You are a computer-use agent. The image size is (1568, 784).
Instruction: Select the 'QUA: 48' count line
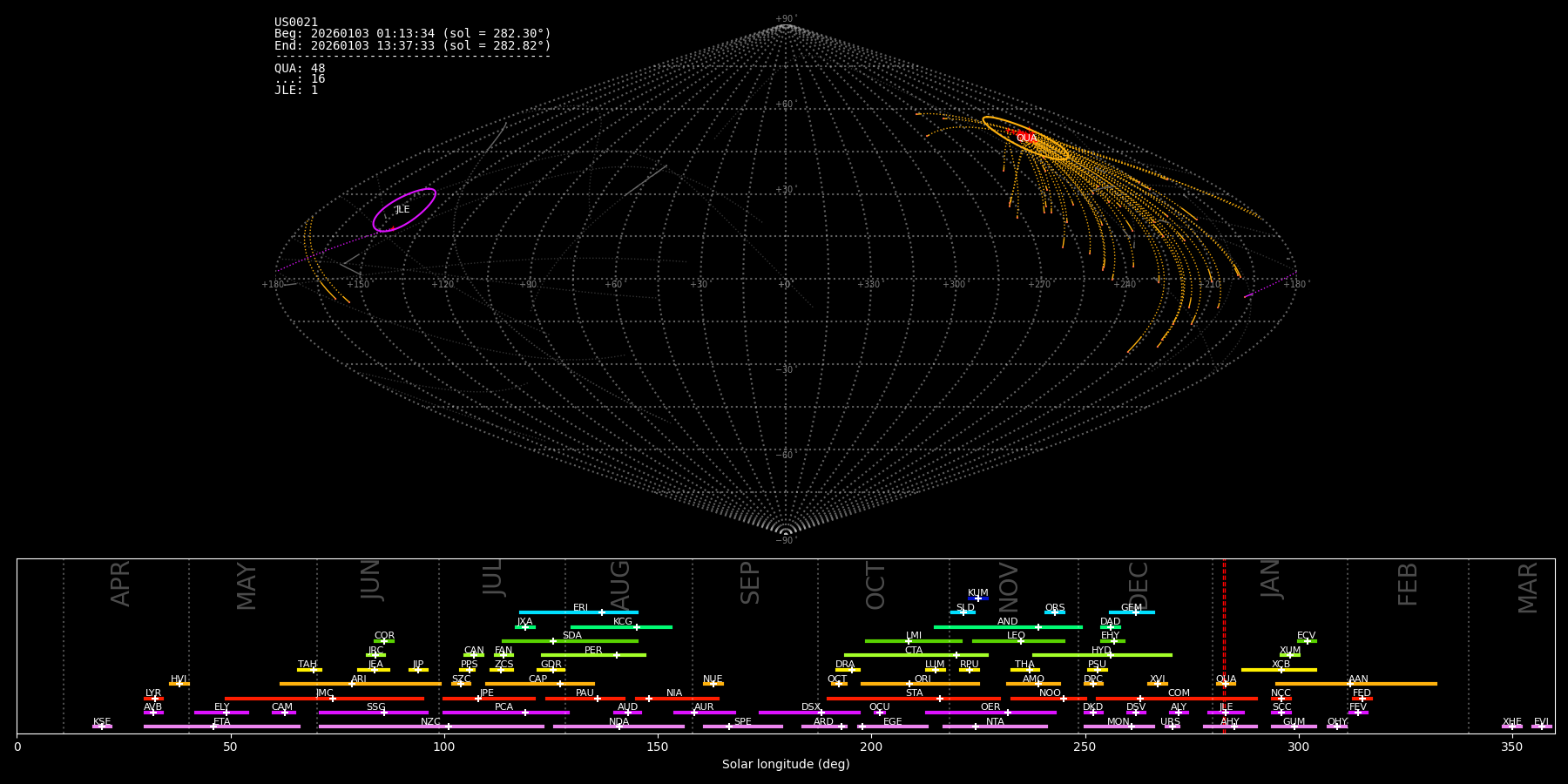coord(300,69)
